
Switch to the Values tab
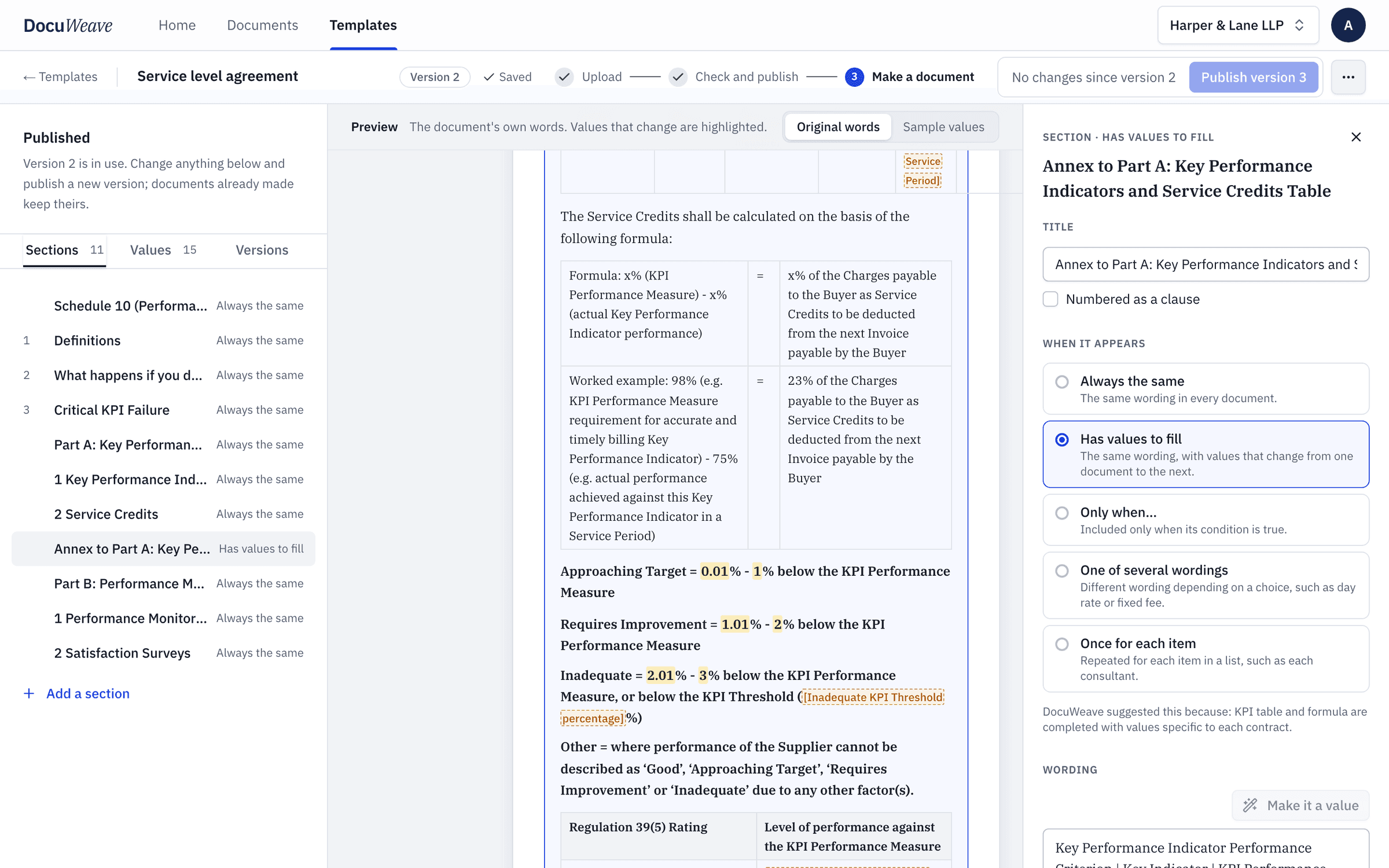[x=163, y=250]
